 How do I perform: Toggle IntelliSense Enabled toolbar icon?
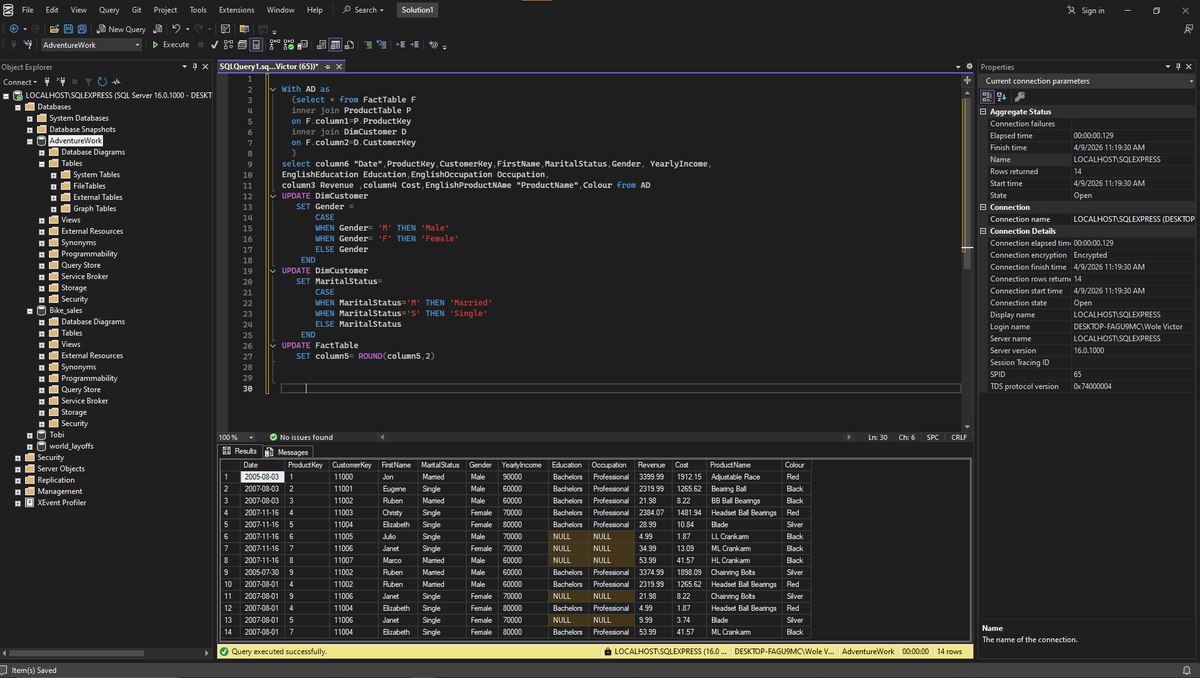[255, 45]
